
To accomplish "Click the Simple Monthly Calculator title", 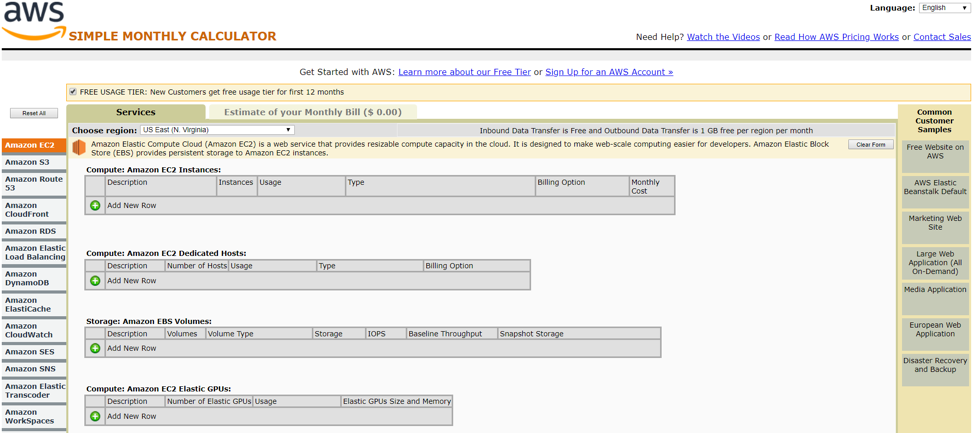I will [x=172, y=36].
